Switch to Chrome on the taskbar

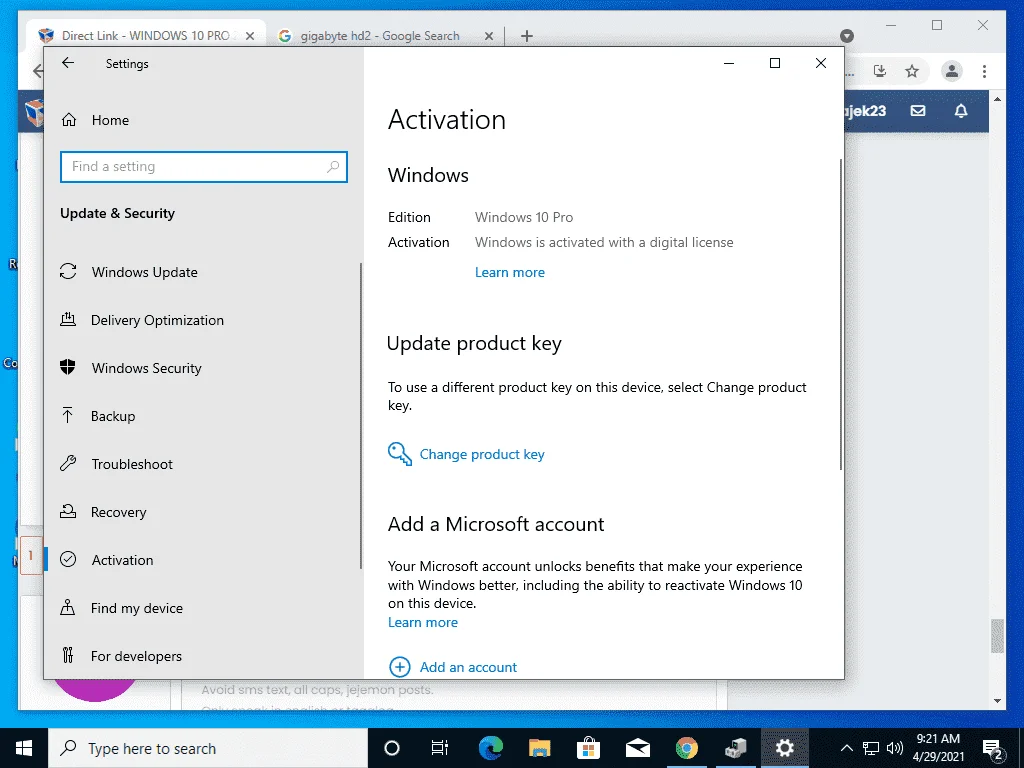click(x=686, y=748)
